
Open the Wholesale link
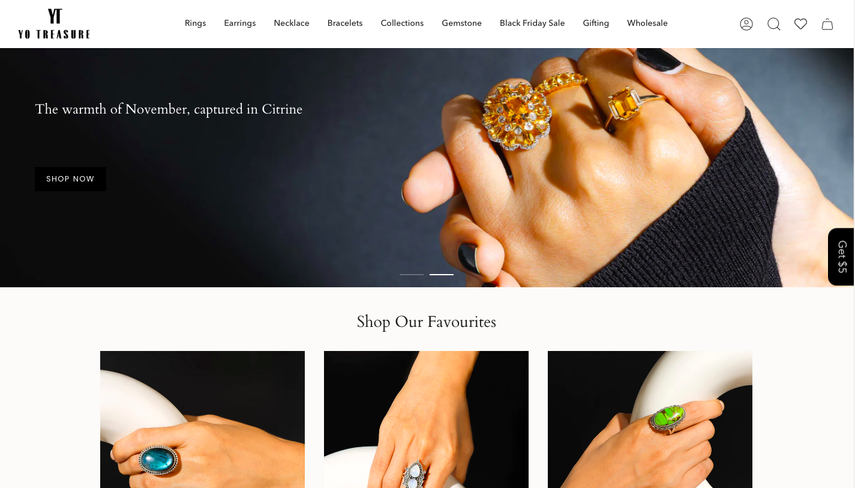coord(647,23)
